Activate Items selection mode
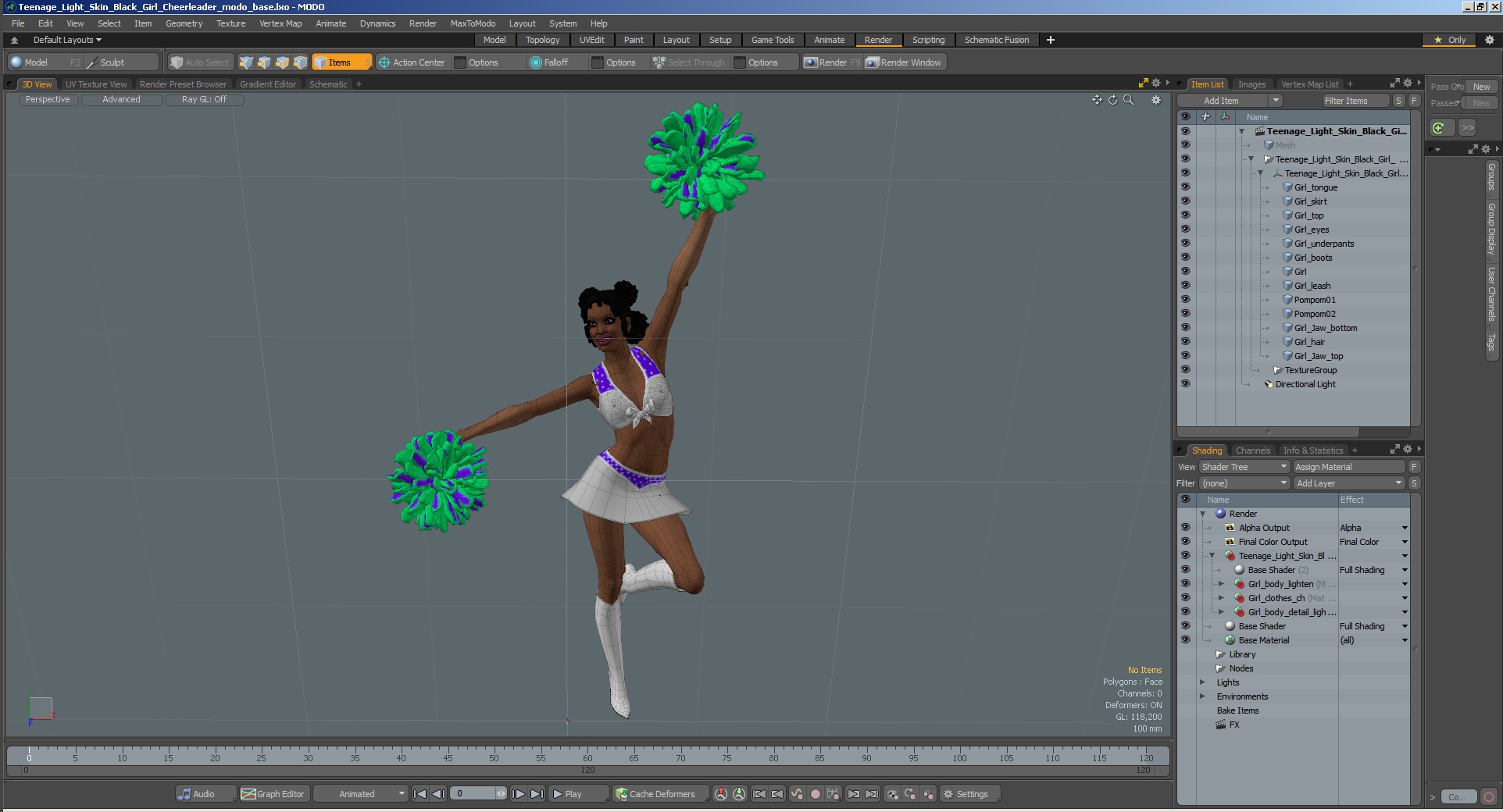This screenshot has height=812, width=1503. 341,62
